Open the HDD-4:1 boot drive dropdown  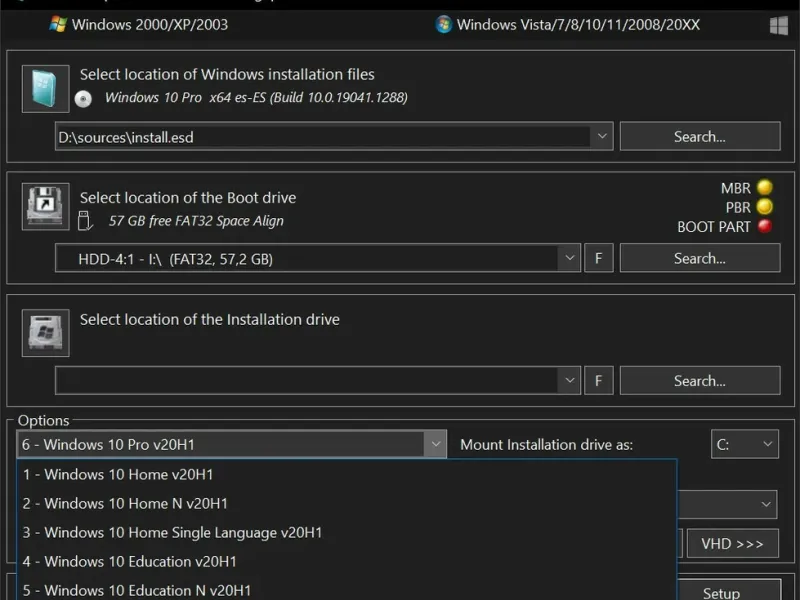570,258
